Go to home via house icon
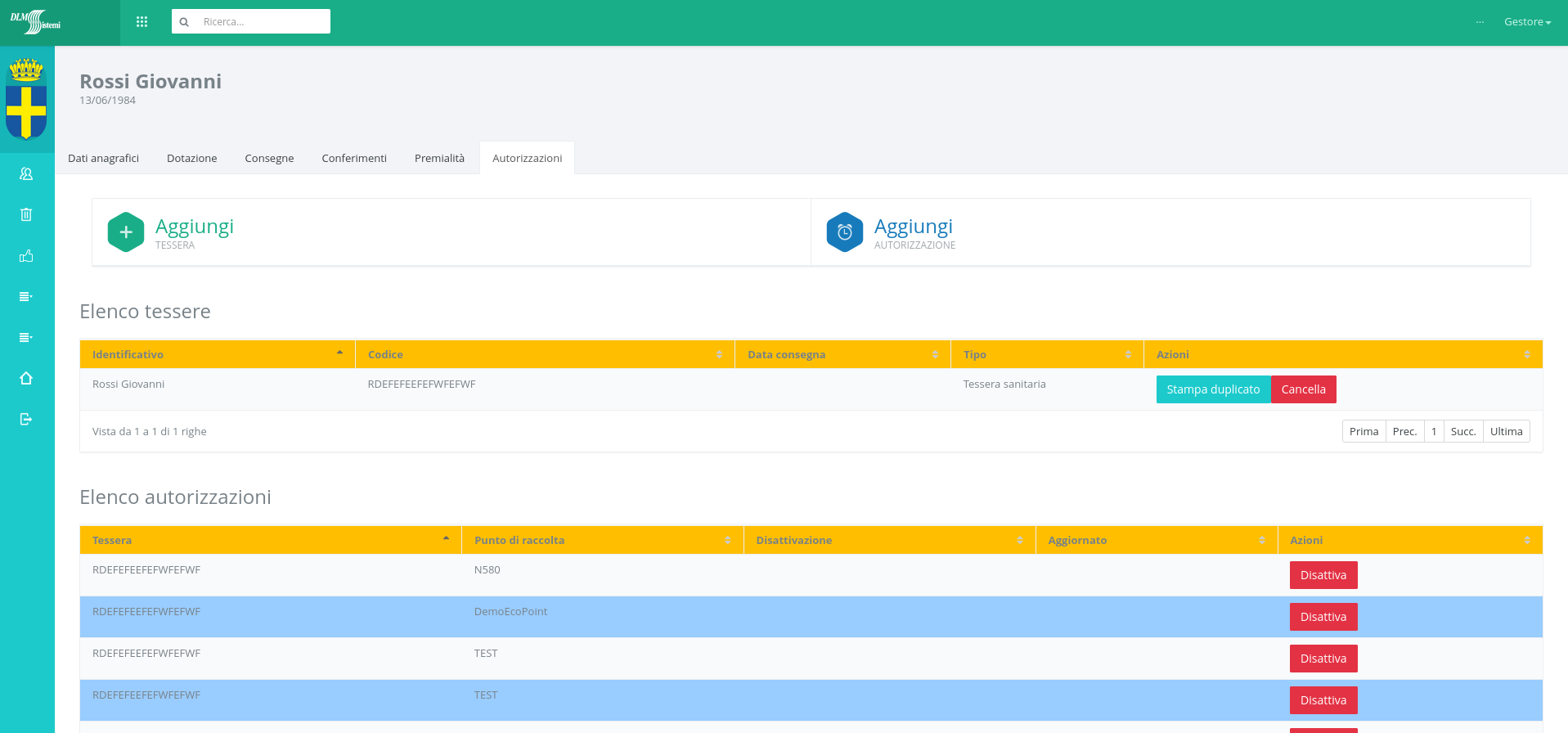Image resolution: width=1568 pixels, height=733 pixels. (26, 378)
